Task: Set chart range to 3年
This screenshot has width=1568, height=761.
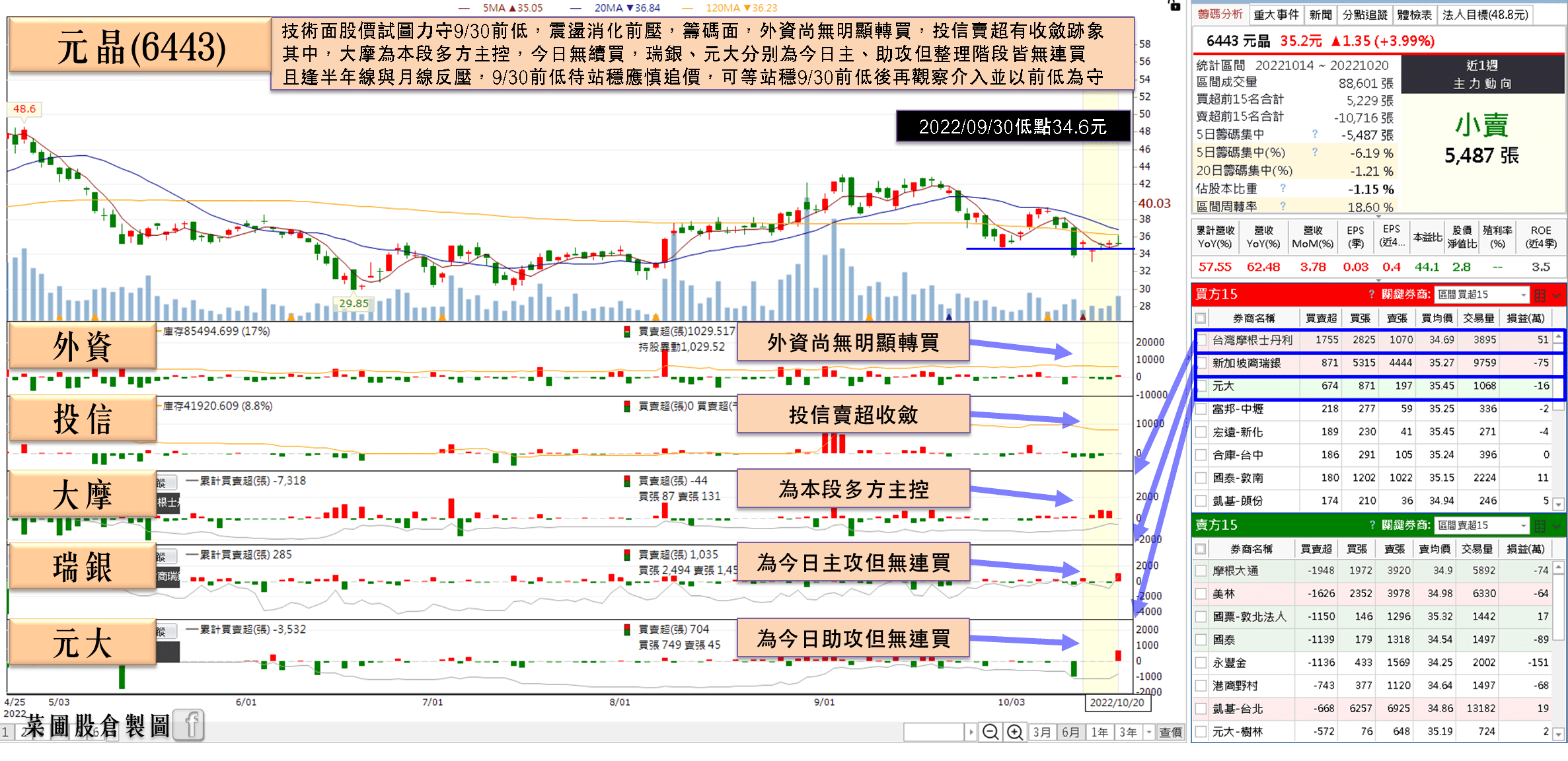Action: [x=1128, y=732]
